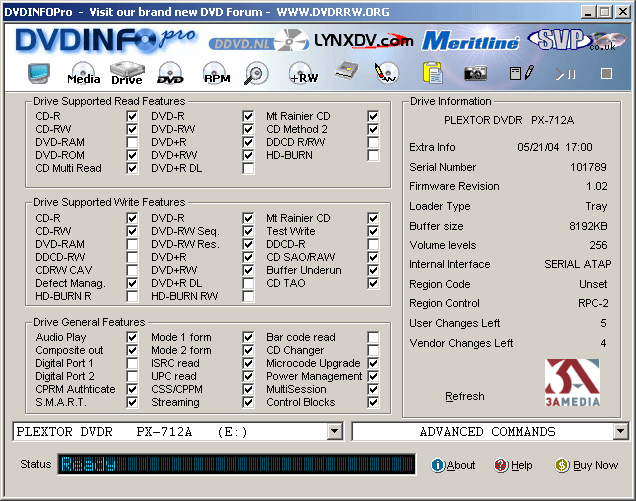Toggle the CDRW CAV checkbox
This screenshot has height=501, width=636.
click(132, 270)
